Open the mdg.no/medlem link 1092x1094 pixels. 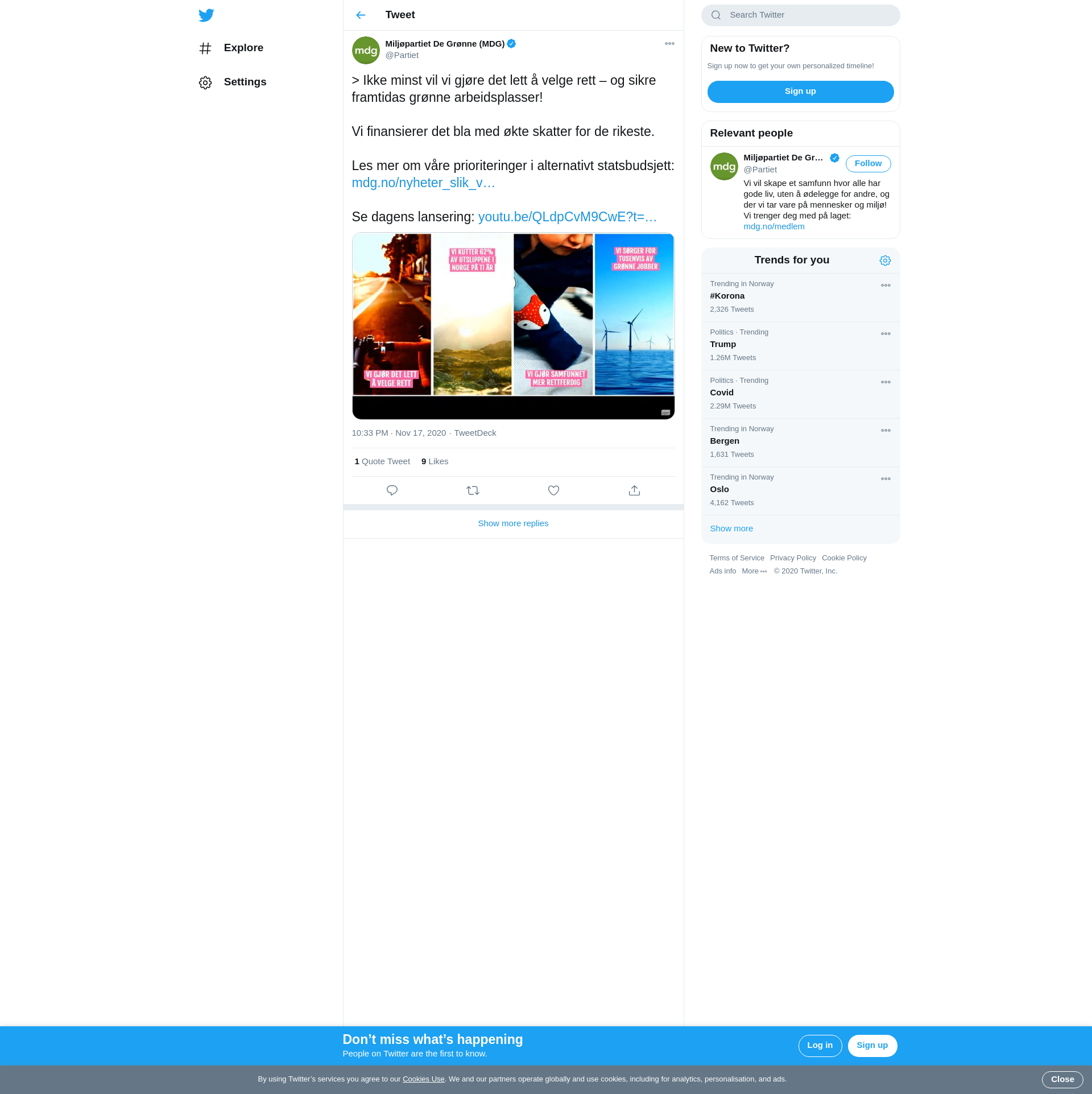point(773,226)
